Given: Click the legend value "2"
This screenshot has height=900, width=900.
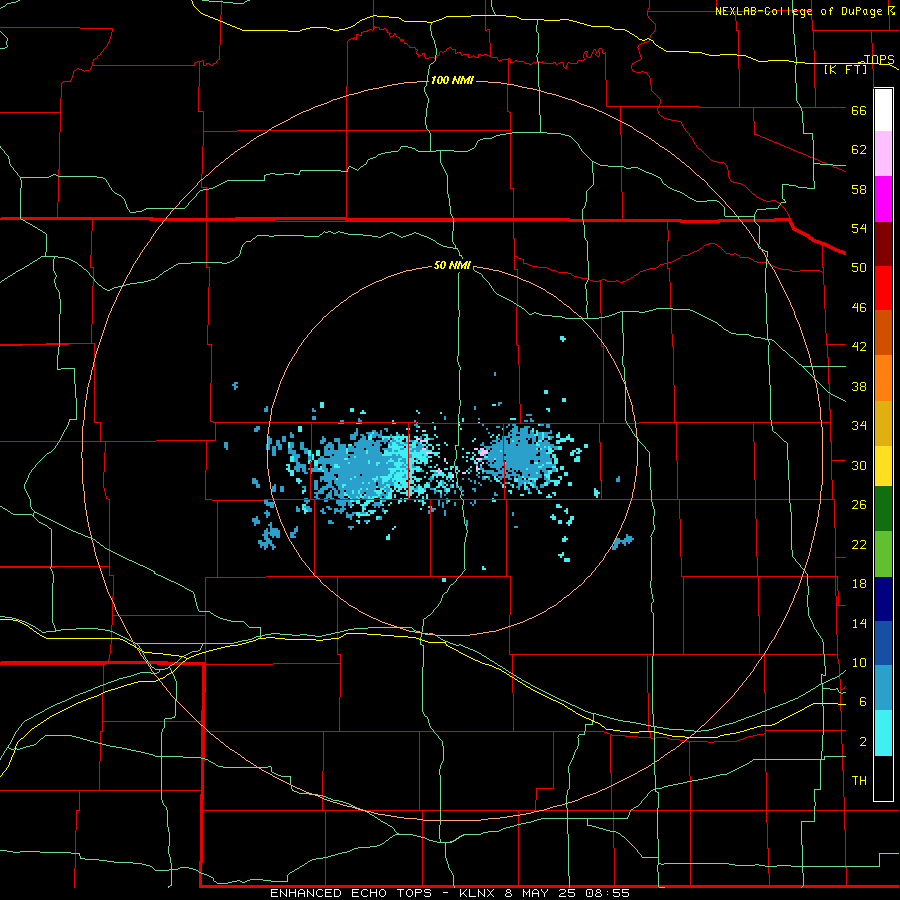Looking at the screenshot, I should (x=863, y=741).
